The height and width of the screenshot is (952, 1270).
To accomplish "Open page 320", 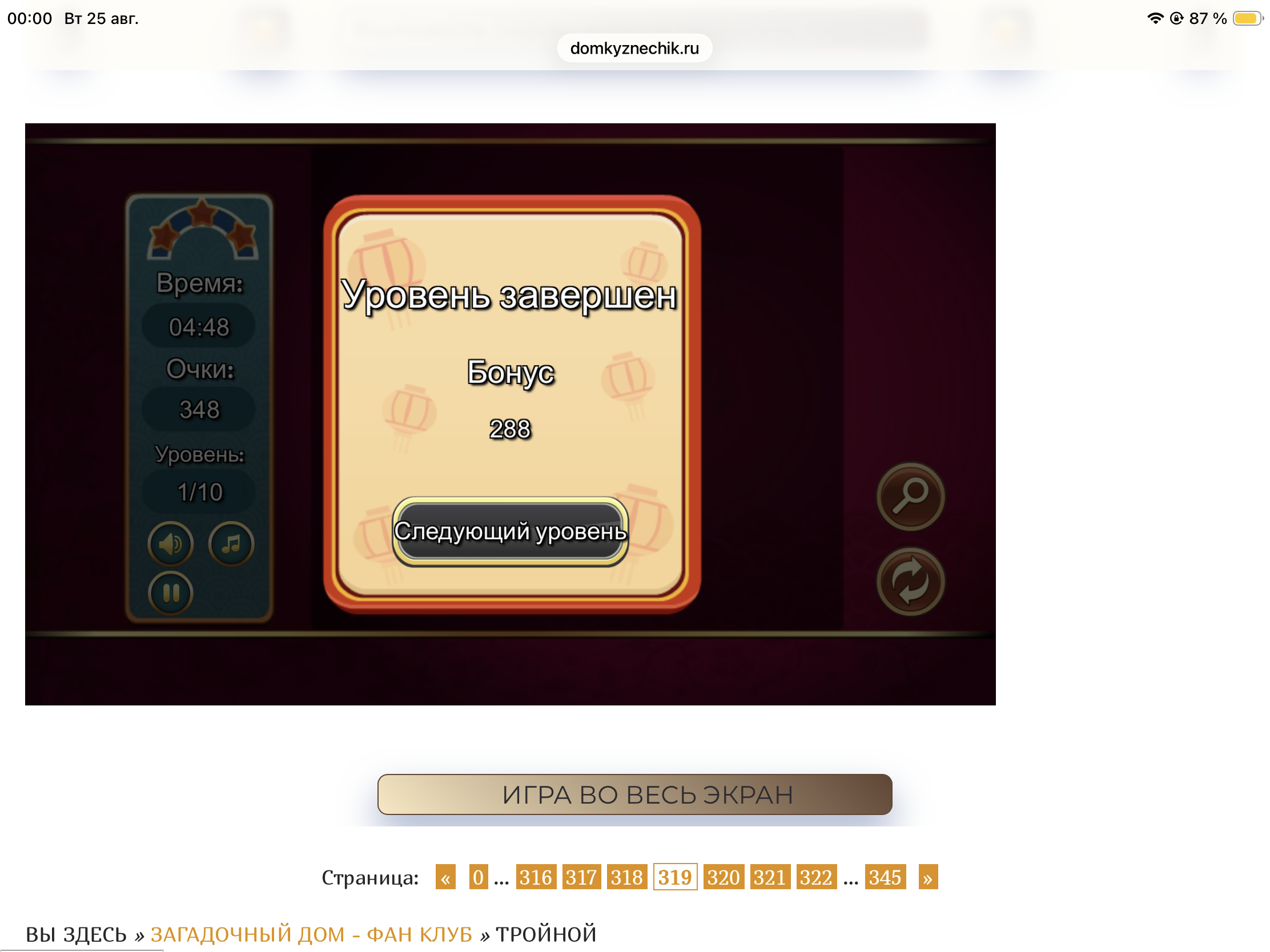I will [724, 877].
